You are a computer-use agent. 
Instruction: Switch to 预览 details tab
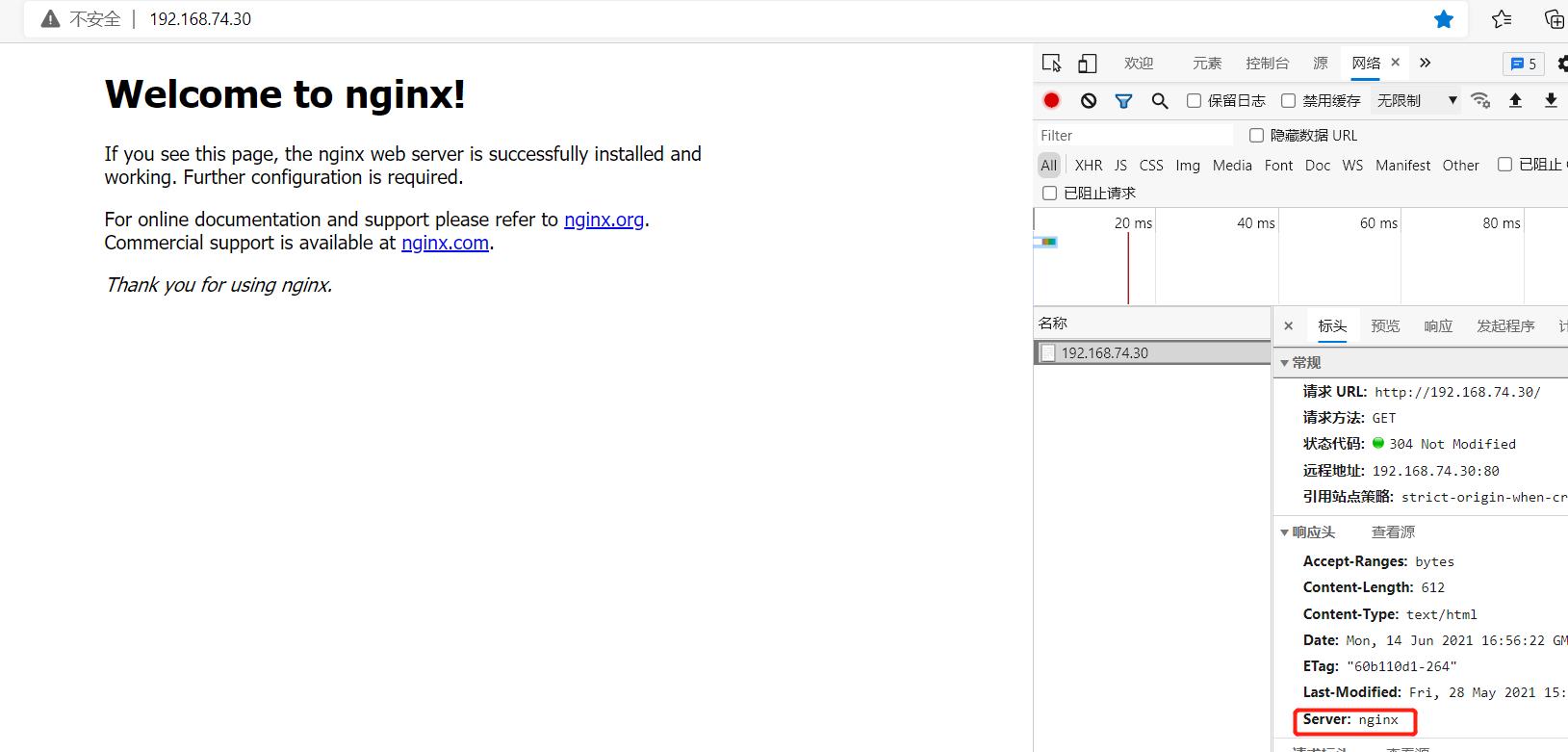click(x=1385, y=325)
